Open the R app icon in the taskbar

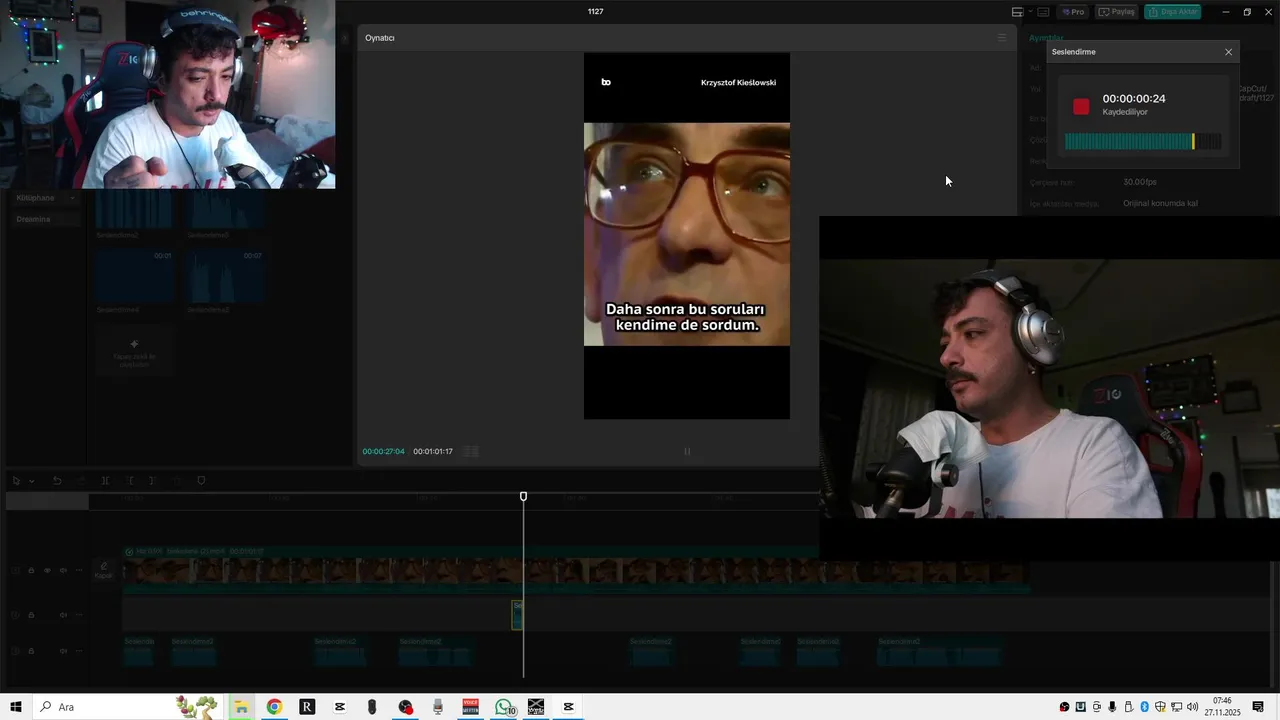(x=307, y=707)
